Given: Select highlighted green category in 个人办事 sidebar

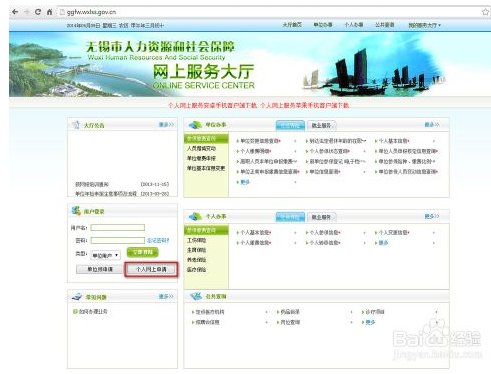Looking at the screenshot, I should 206,230.
